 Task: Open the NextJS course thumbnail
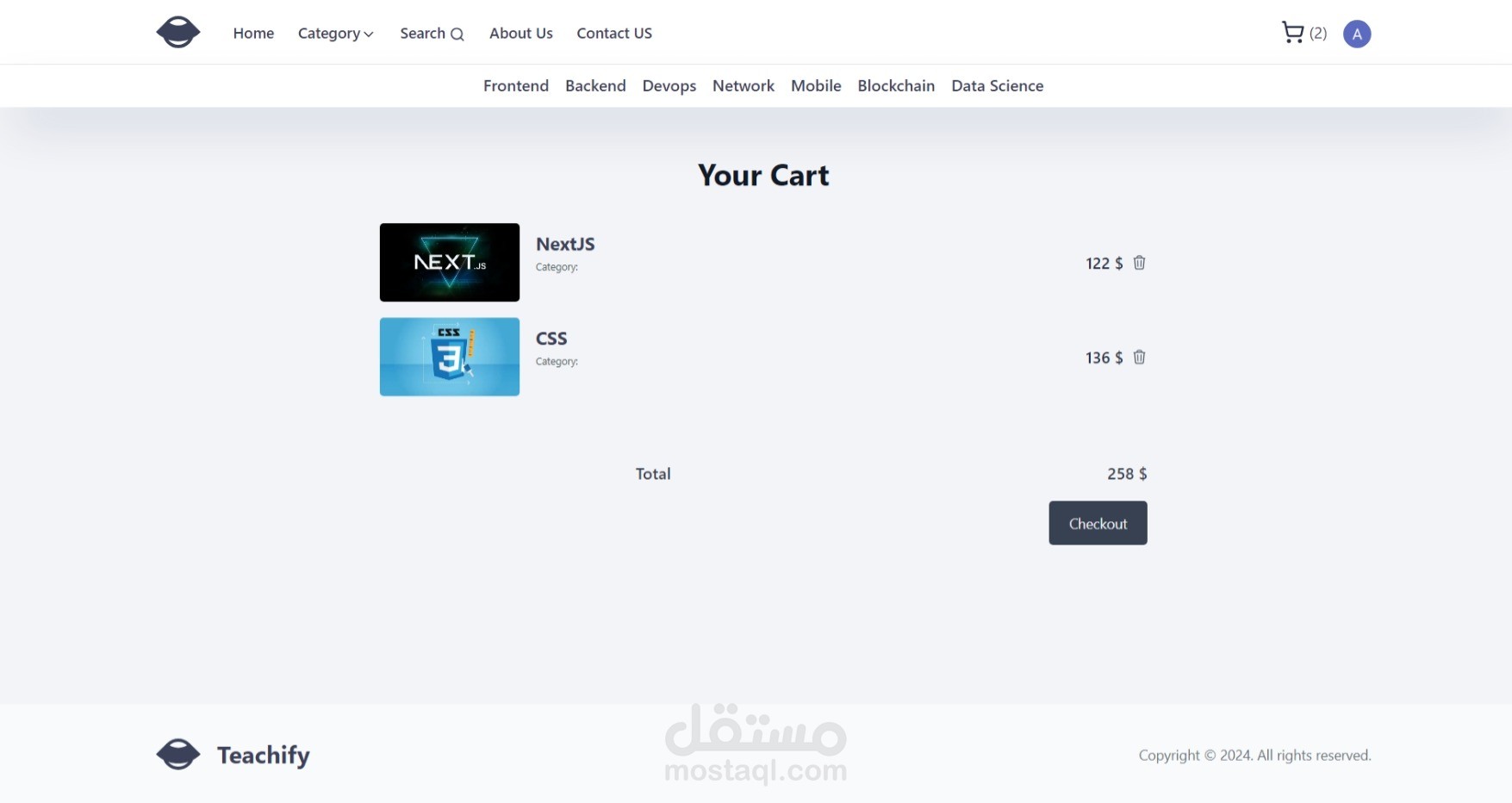tap(450, 262)
